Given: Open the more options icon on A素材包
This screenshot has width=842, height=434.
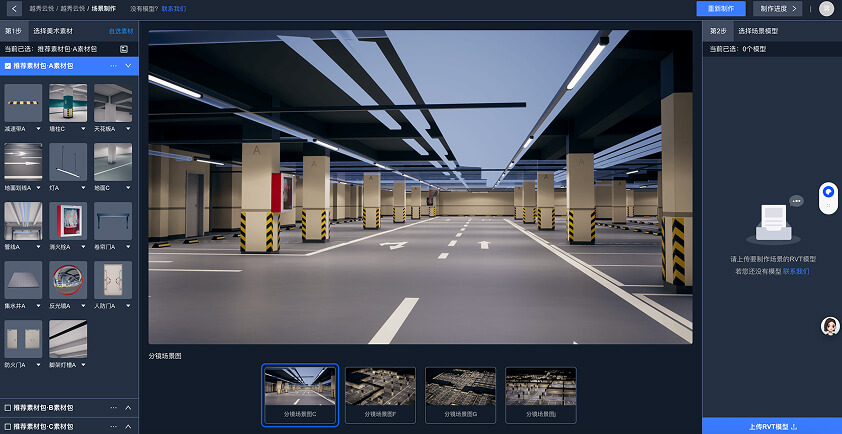Looking at the screenshot, I should point(113,66).
